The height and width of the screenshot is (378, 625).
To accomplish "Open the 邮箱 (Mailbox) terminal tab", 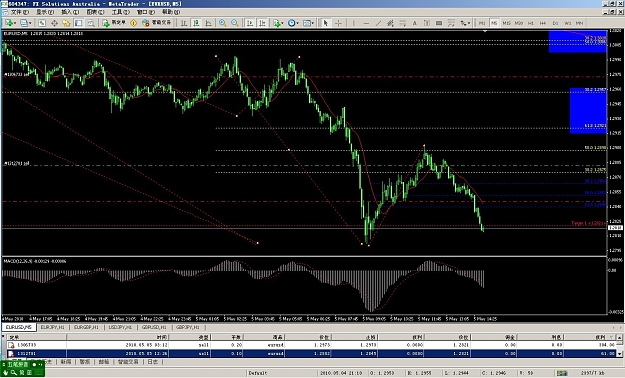I will point(104,362).
